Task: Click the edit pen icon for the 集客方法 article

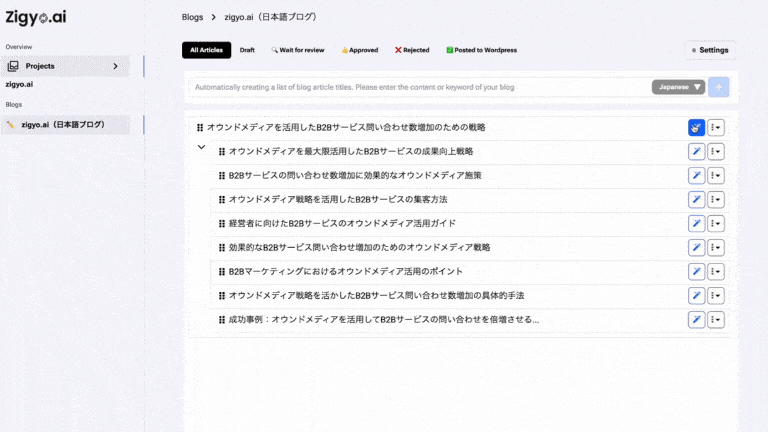Action: [696, 199]
